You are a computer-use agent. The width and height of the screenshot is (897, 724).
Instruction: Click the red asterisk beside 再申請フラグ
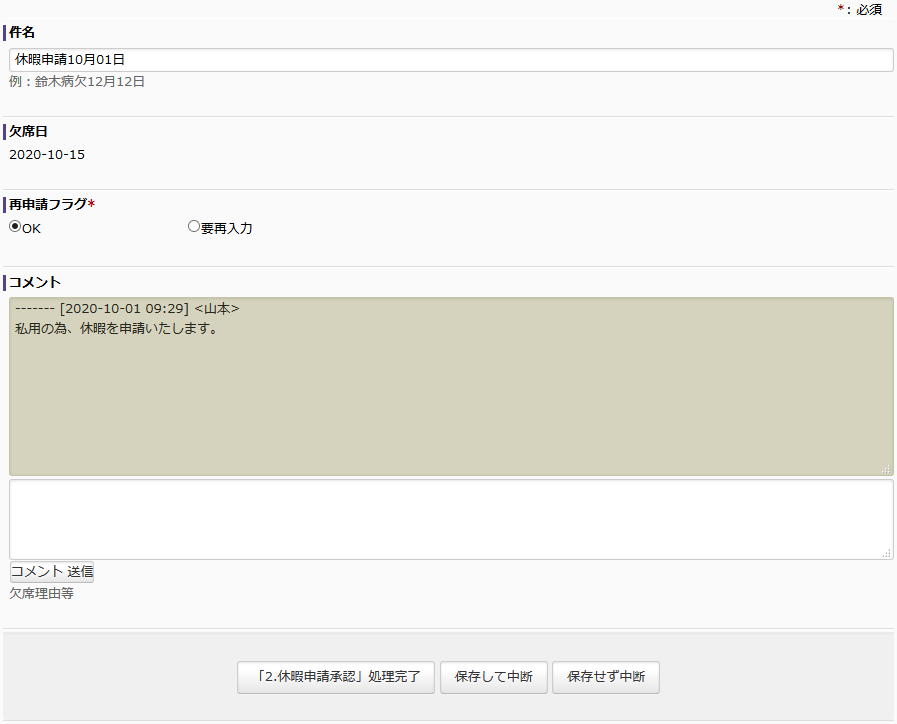92,205
